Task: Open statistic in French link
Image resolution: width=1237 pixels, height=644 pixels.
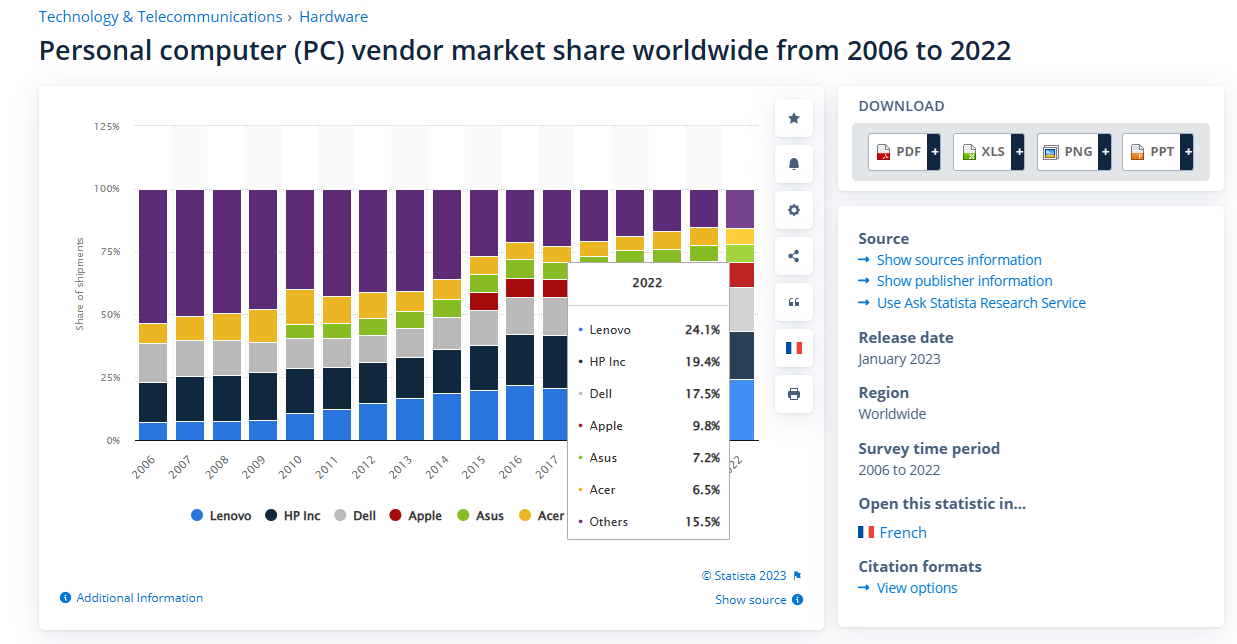Action: (903, 533)
